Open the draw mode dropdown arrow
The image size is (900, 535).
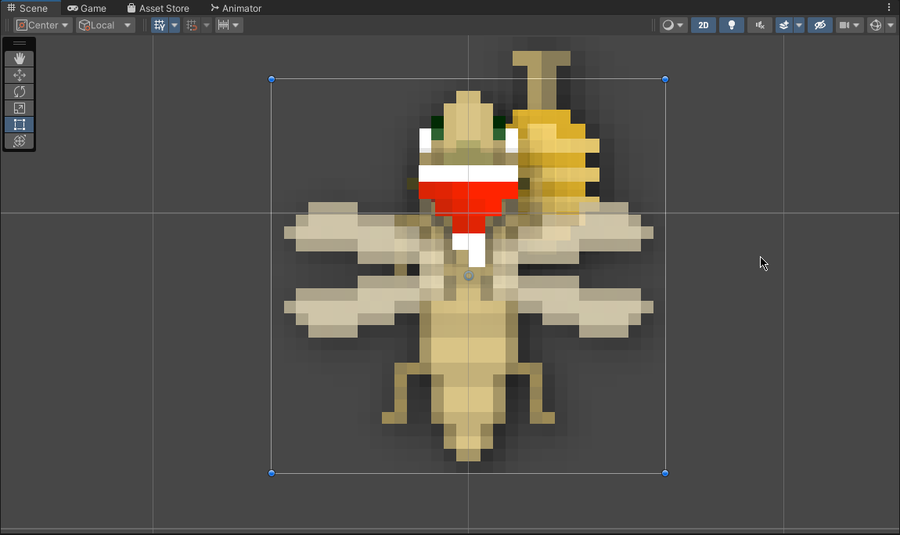(681, 25)
